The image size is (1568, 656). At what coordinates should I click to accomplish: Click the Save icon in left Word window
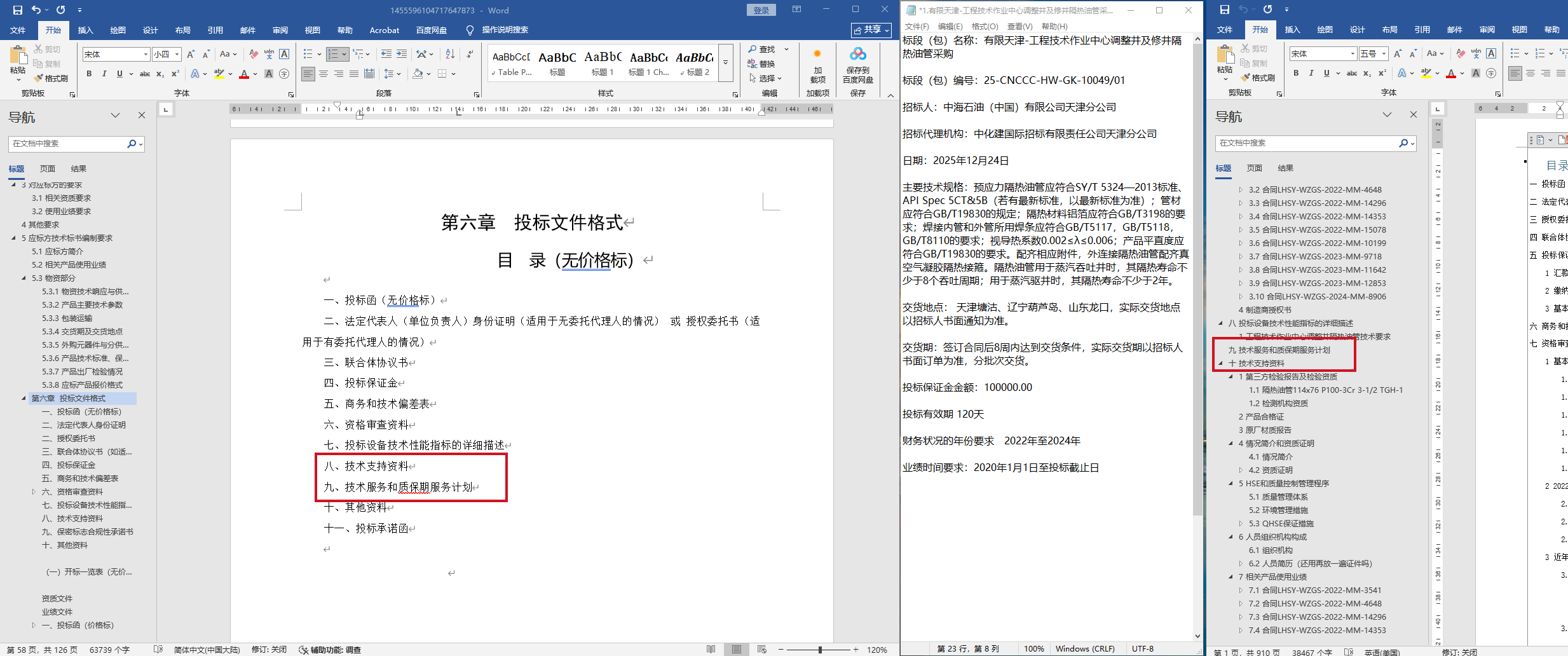[x=17, y=10]
